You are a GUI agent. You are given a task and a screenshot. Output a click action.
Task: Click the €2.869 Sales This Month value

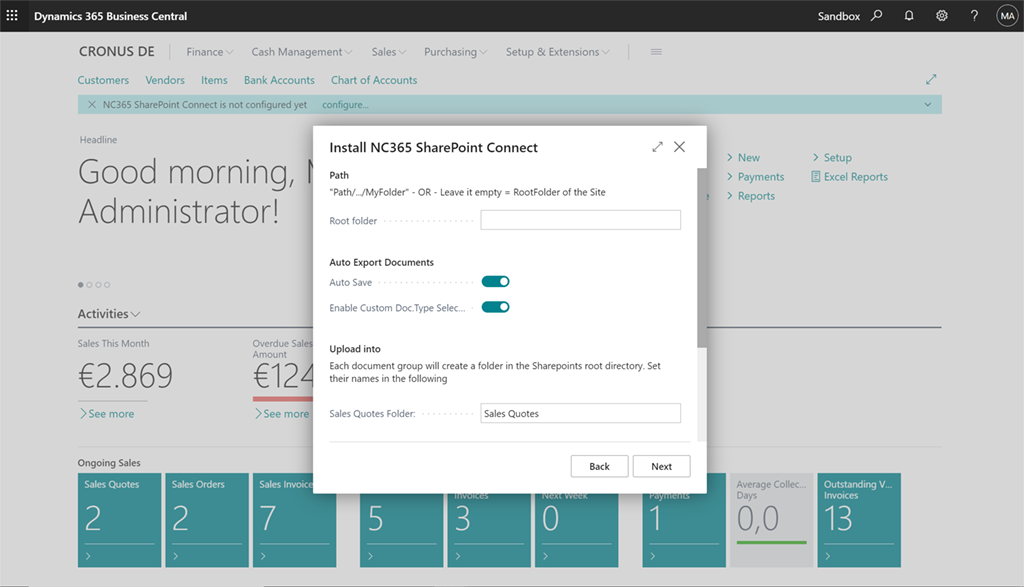click(125, 375)
